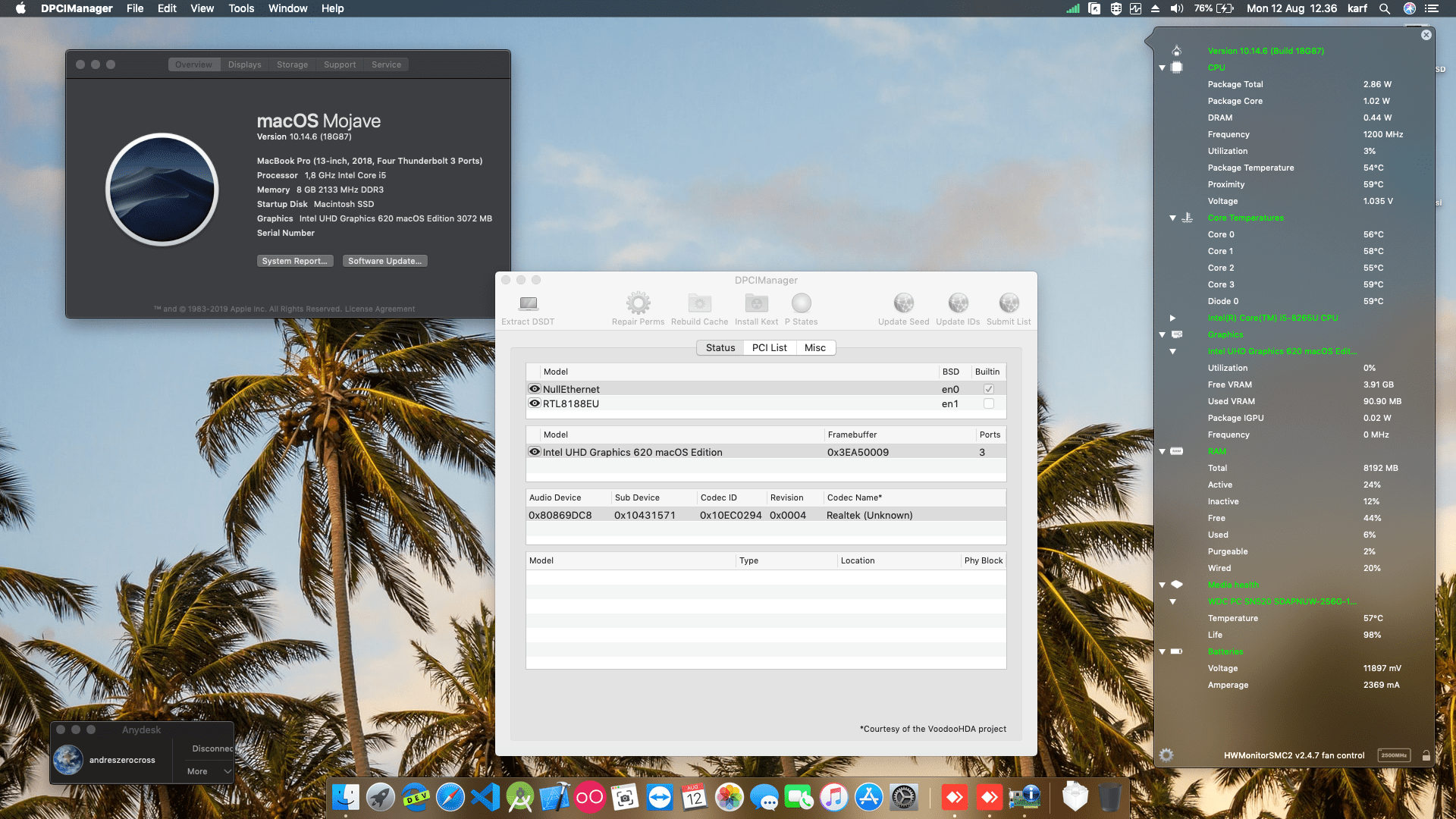Open System Preferences from the Dock
The image size is (1456, 819).
pos(904,797)
